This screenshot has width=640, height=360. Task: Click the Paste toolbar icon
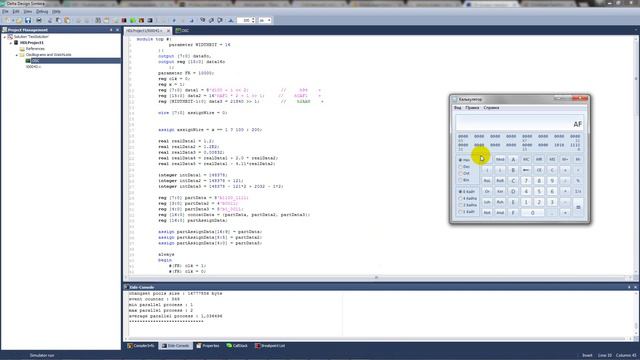(67, 20)
